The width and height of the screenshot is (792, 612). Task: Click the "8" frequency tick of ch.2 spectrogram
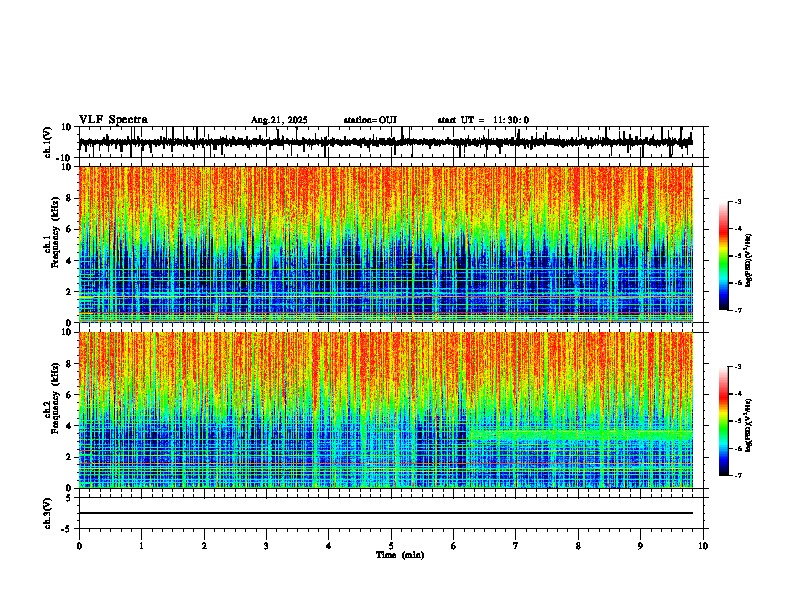pyautogui.click(x=70, y=364)
